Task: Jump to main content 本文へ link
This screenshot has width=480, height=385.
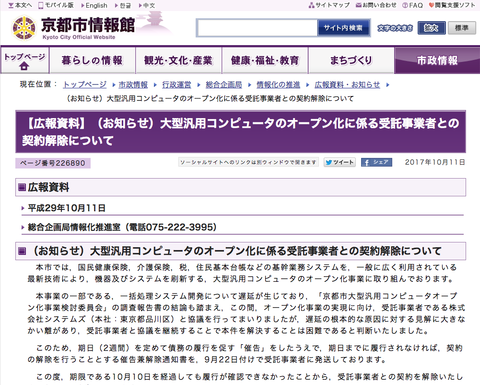Action: pos(20,5)
